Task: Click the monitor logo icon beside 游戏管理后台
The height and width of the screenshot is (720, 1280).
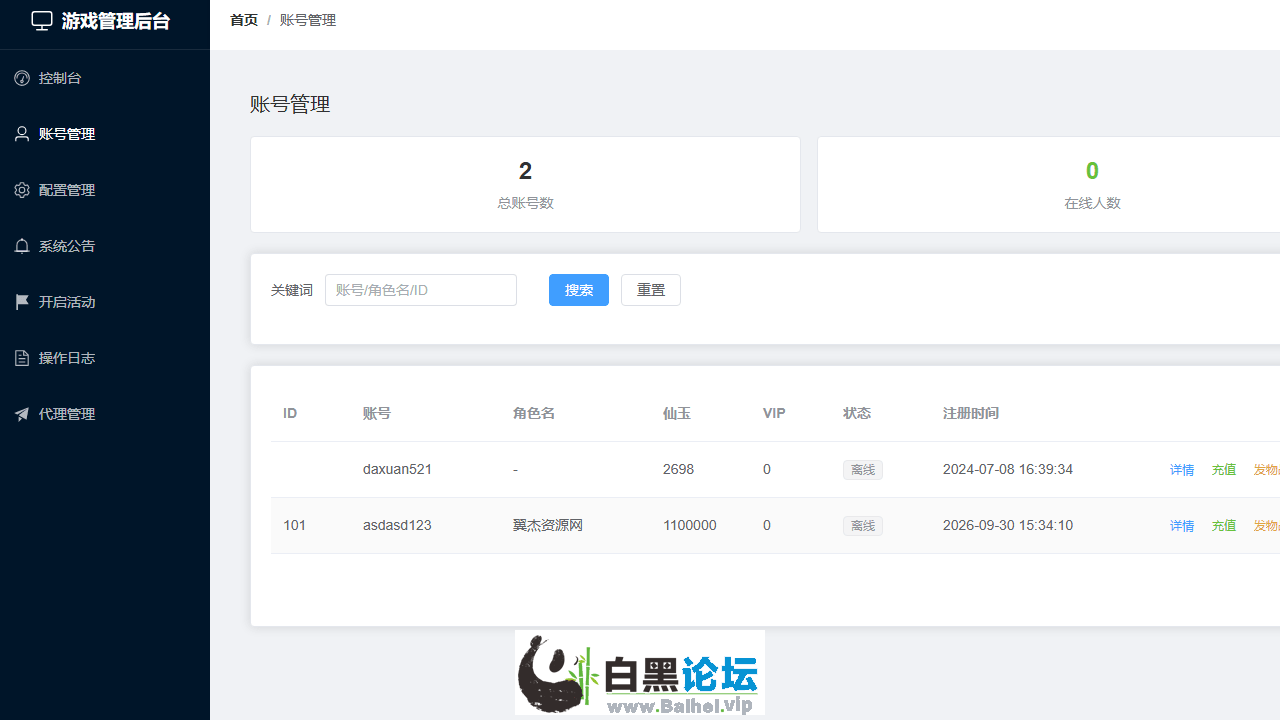Action: click(42, 21)
